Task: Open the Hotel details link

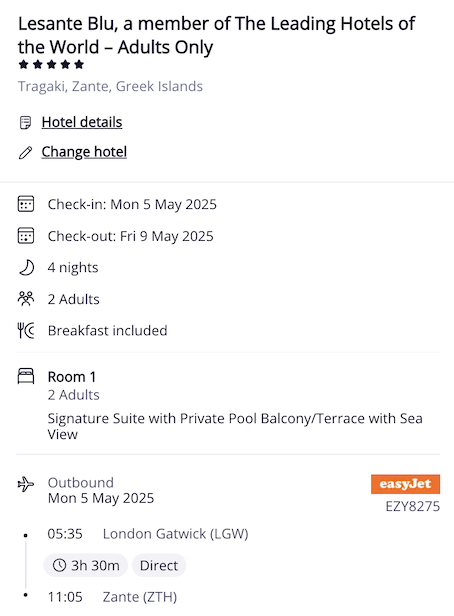Action: click(x=82, y=122)
